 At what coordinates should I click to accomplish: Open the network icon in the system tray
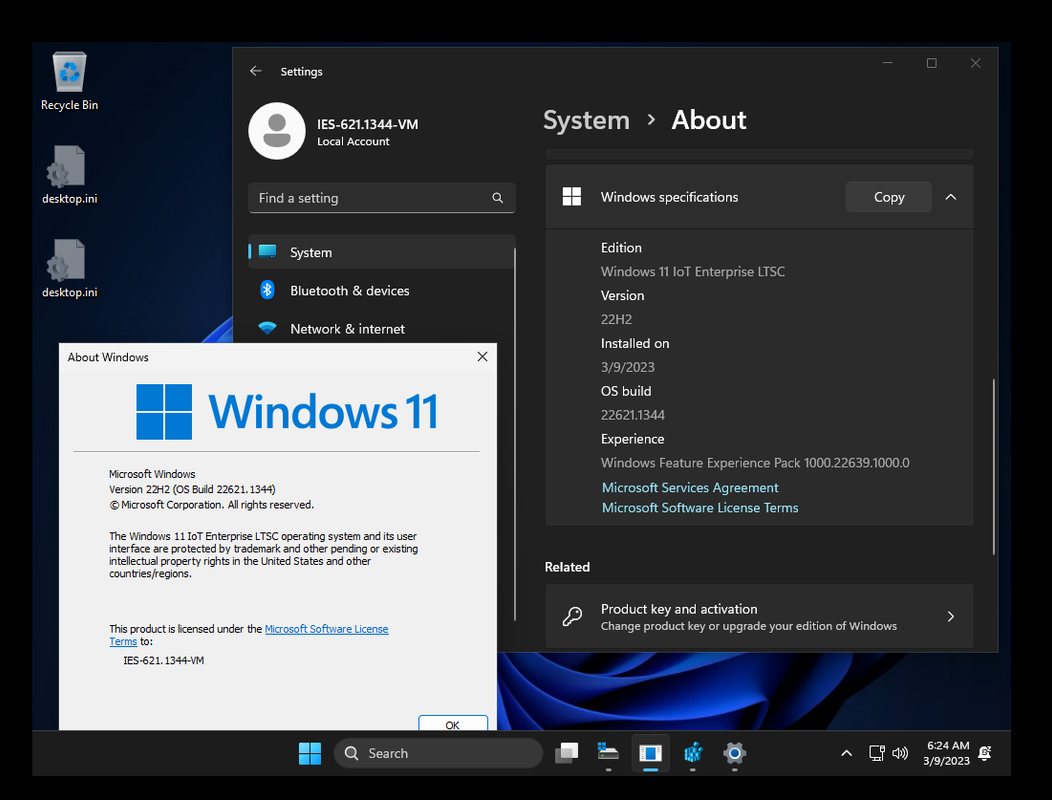[x=877, y=753]
